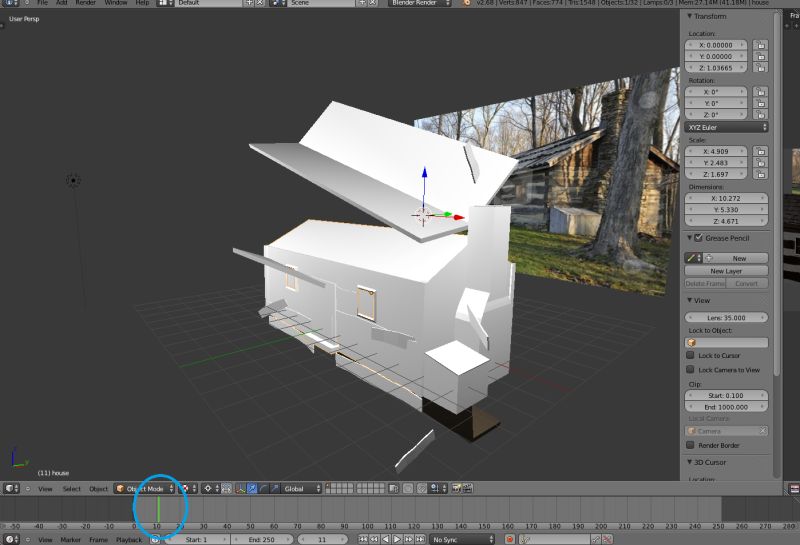The width and height of the screenshot is (800, 545).
Task: Toggle the Grease Pencil checkbox
Action: pos(698,238)
